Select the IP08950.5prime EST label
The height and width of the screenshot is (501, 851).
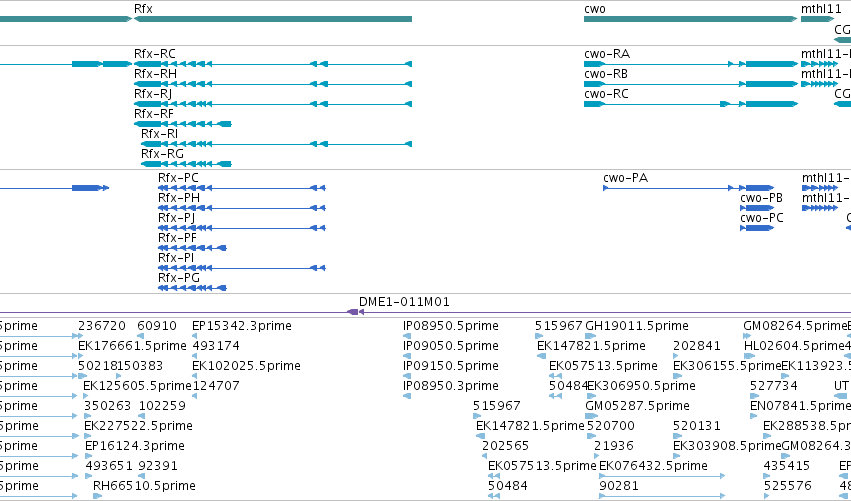click(450, 326)
